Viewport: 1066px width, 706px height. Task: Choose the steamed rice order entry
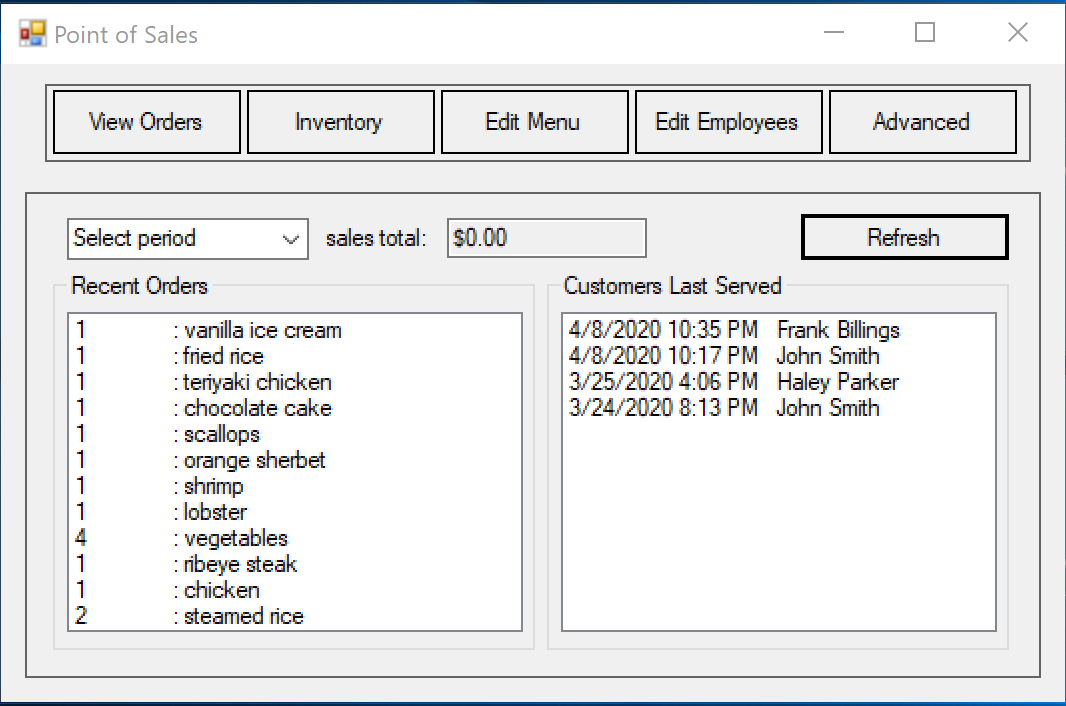tap(243, 616)
